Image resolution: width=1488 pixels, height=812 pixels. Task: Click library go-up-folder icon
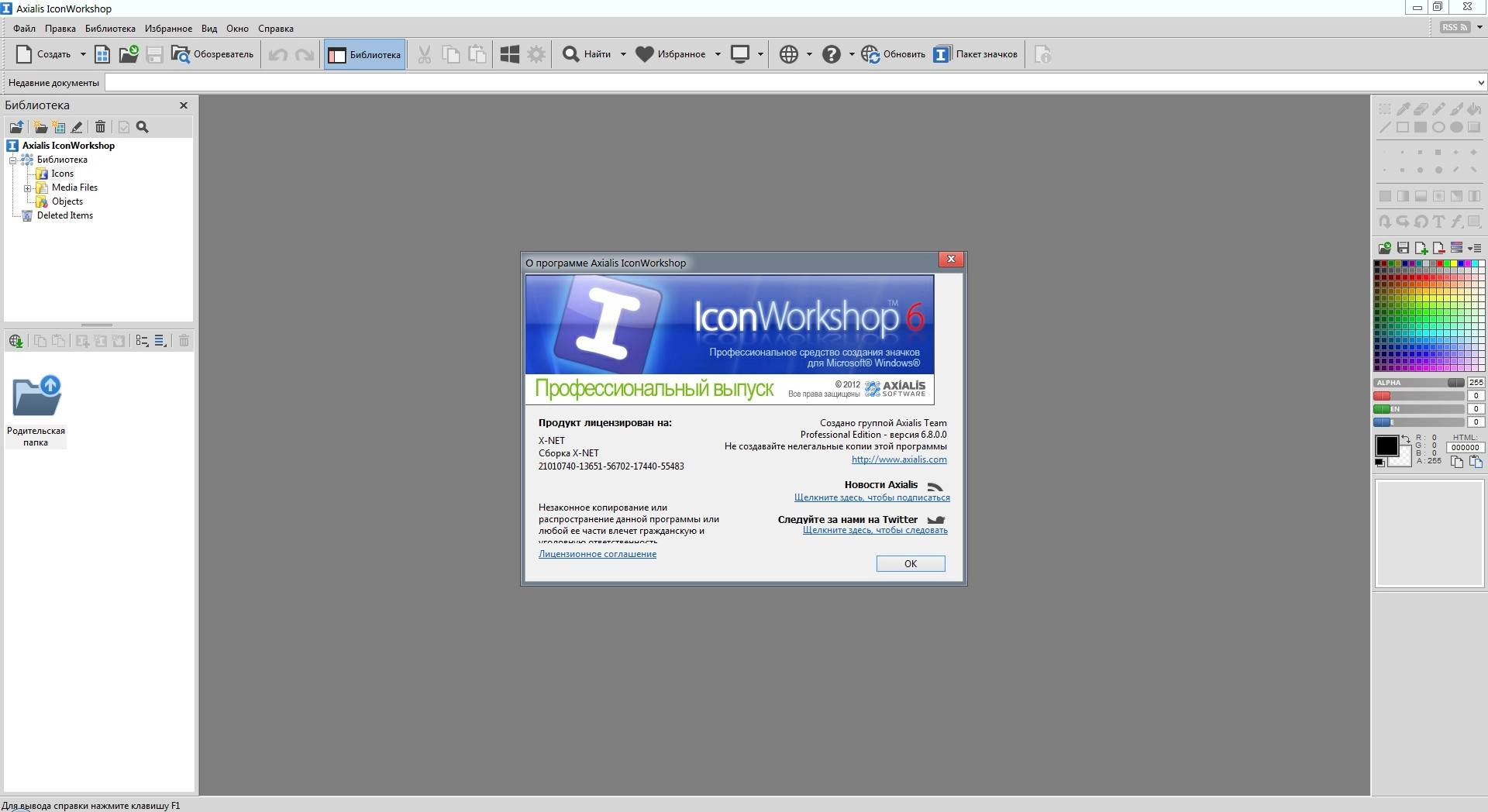16,127
